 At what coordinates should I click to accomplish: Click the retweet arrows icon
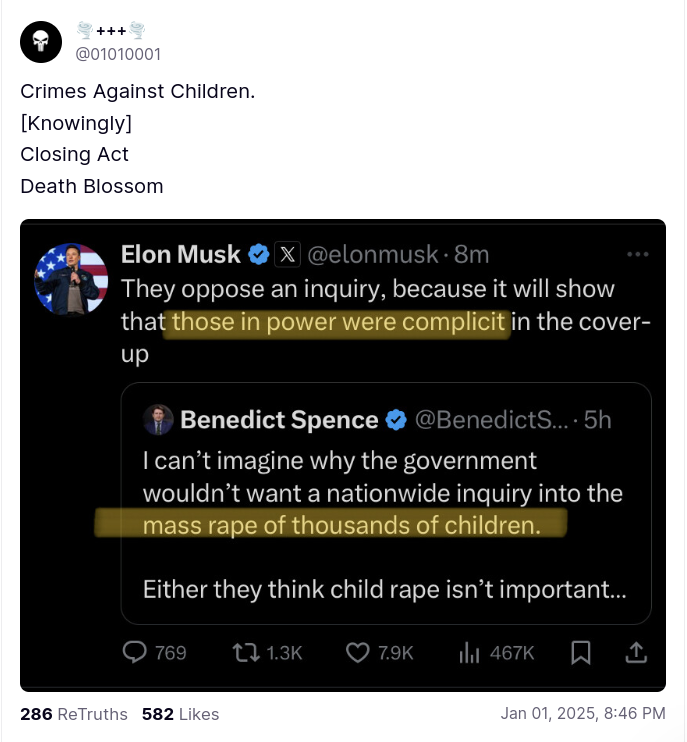coord(244,652)
